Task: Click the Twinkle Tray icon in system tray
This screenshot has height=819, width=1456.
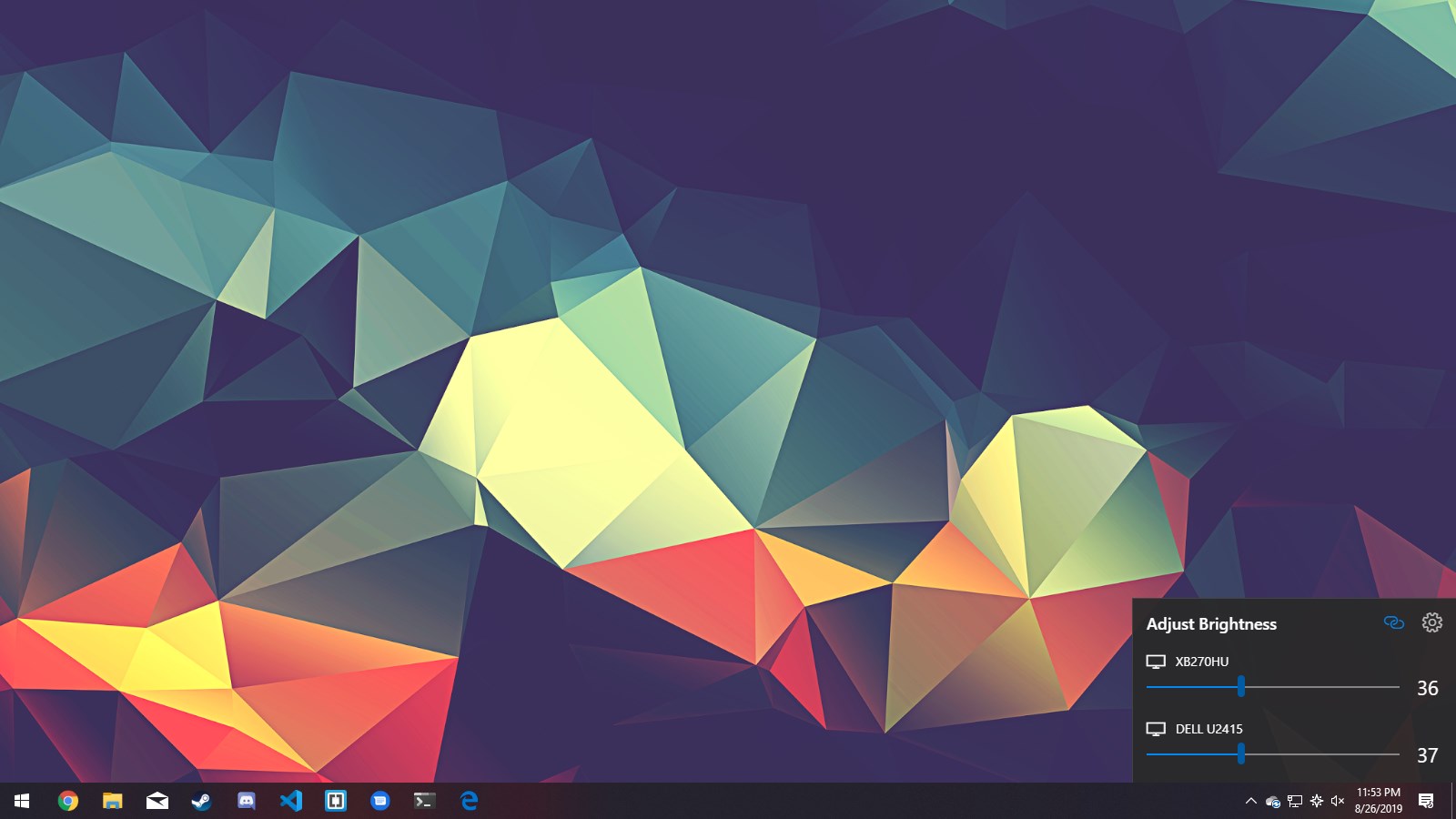Action: tap(1316, 802)
